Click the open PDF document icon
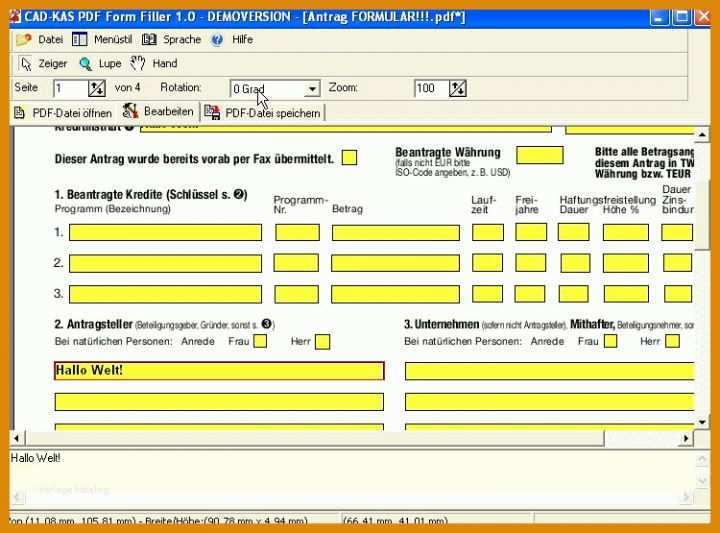The width and height of the screenshot is (720, 533). click(x=19, y=113)
